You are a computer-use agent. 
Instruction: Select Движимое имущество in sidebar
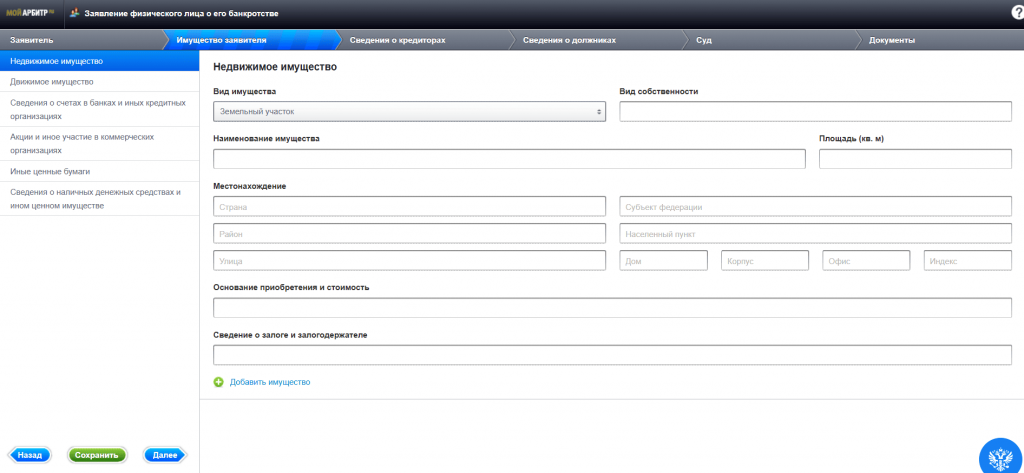coord(52,81)
